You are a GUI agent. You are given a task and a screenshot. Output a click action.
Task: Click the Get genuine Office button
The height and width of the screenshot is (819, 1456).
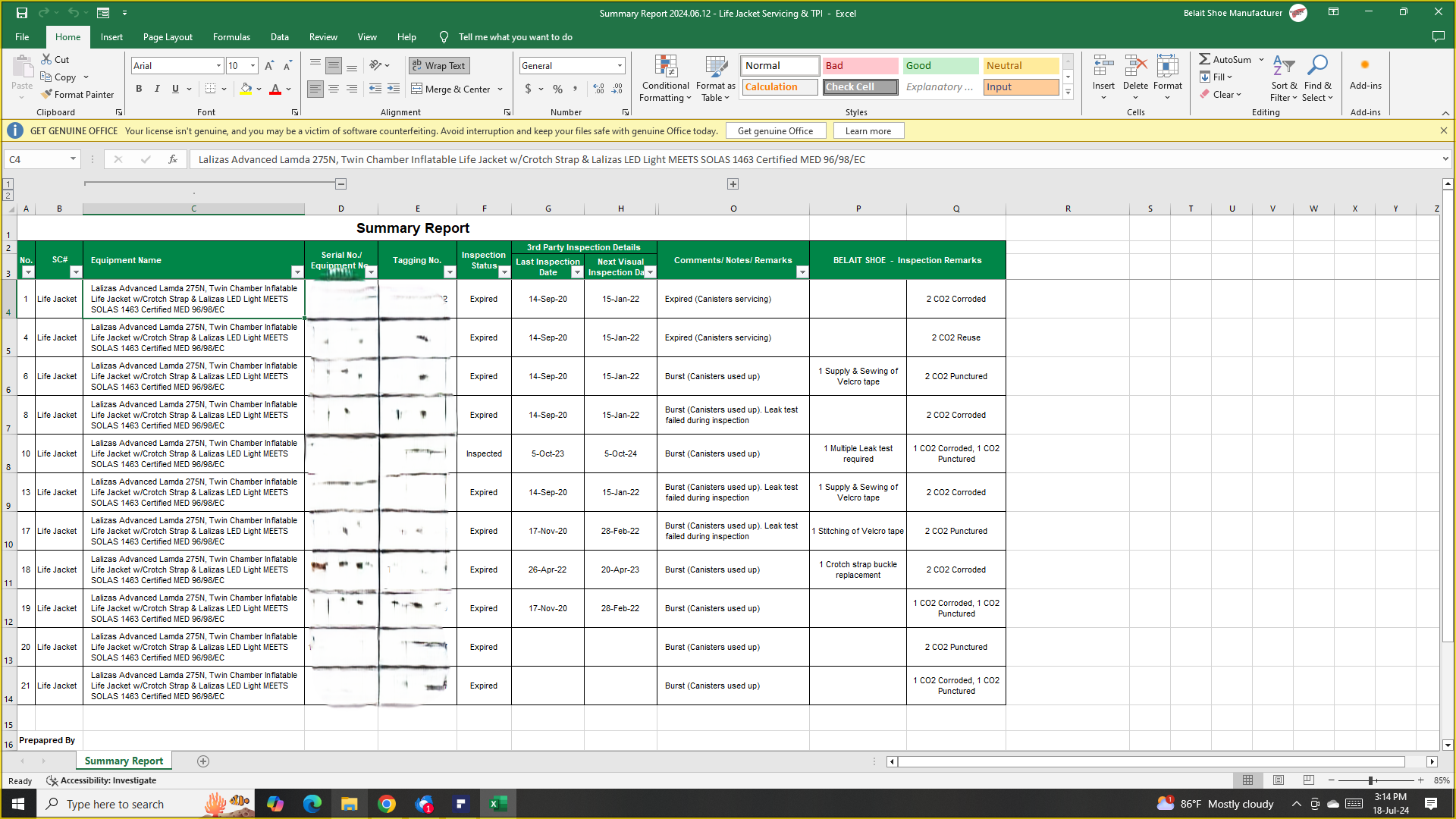tap(775, 130)
